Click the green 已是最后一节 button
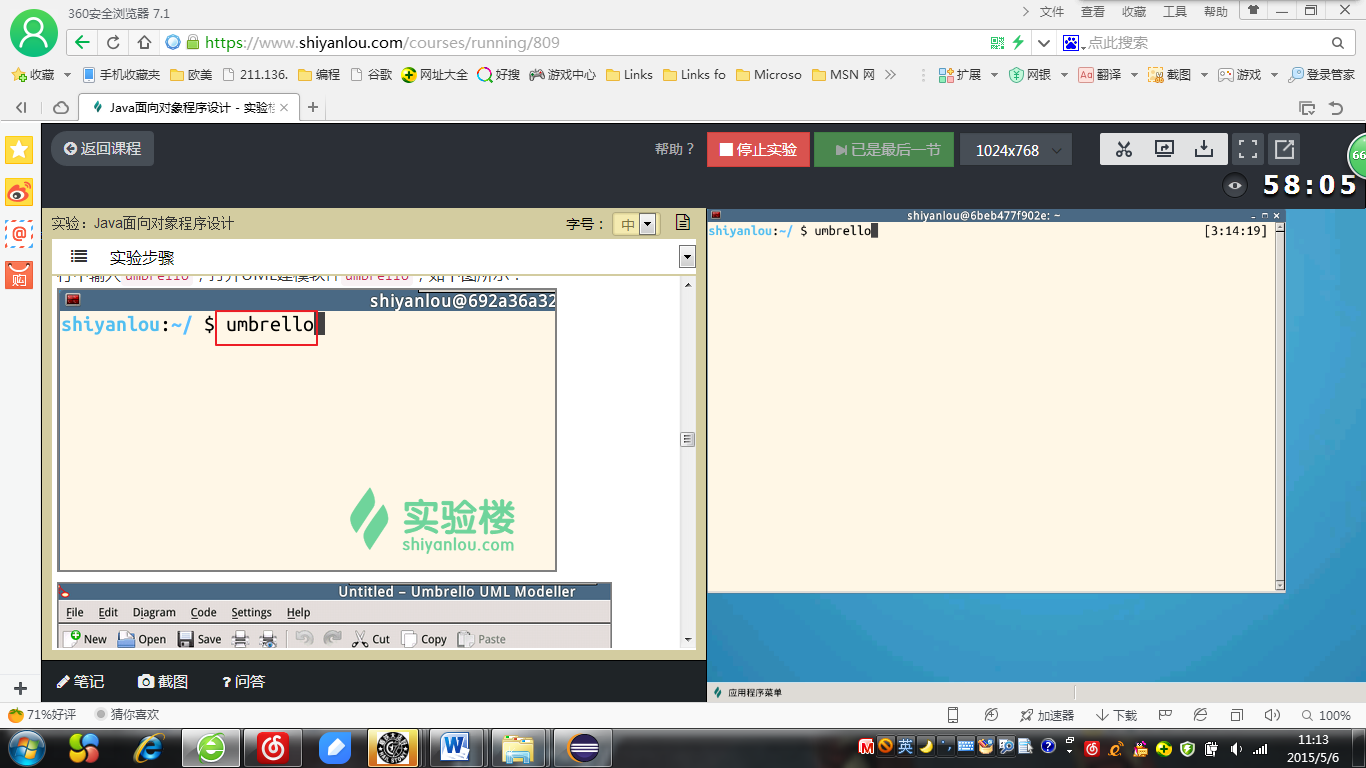The height and width of the screenshot is (768, 1366). (884, 150)
